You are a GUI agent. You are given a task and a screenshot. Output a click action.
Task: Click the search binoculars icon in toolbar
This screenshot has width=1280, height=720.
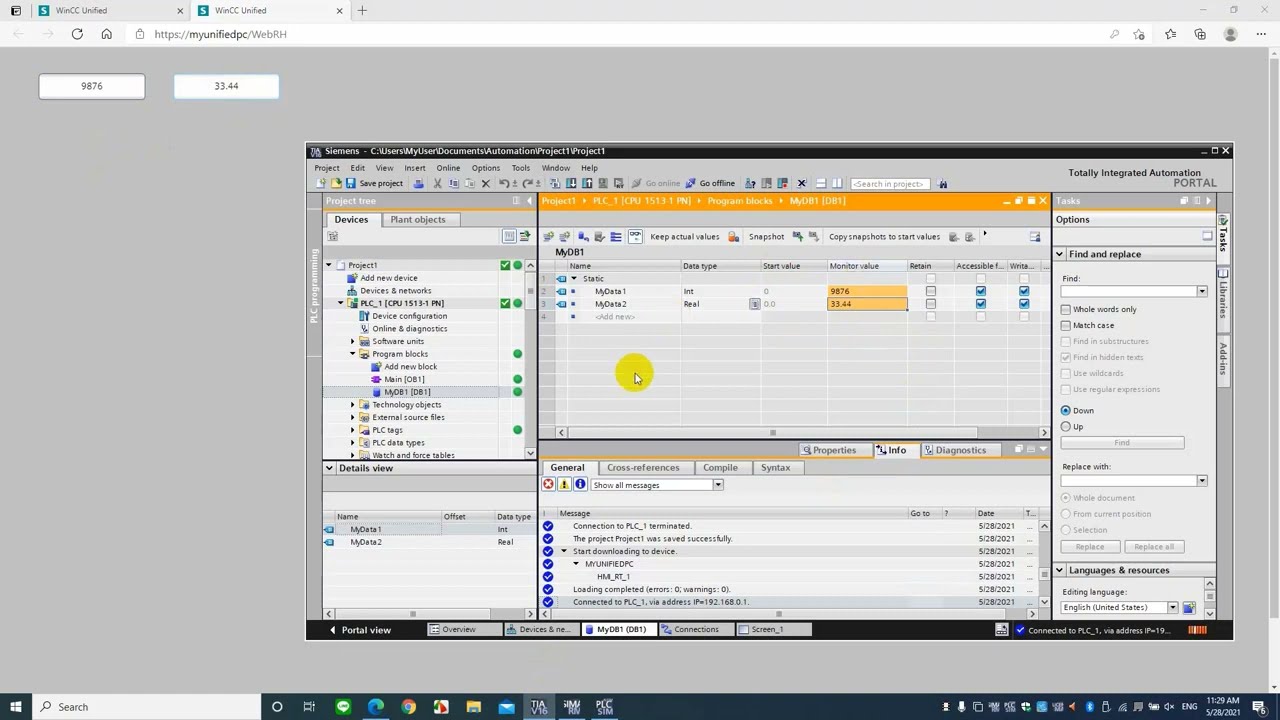coord(942,183)
